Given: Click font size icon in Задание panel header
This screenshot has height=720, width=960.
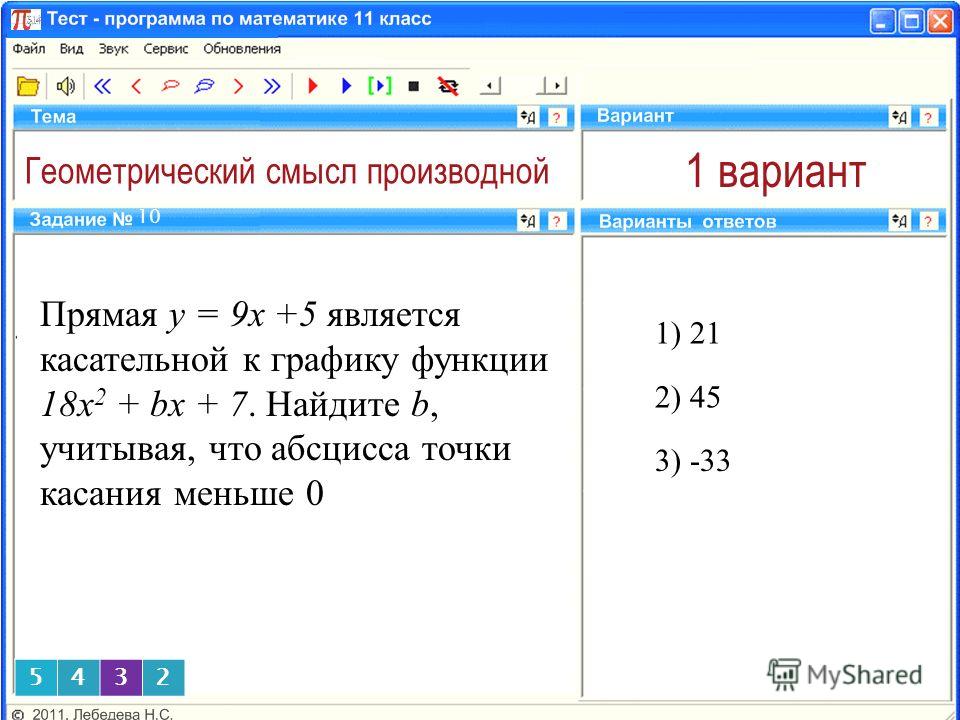Looking at the screenshot, I should tap(528, 220).
